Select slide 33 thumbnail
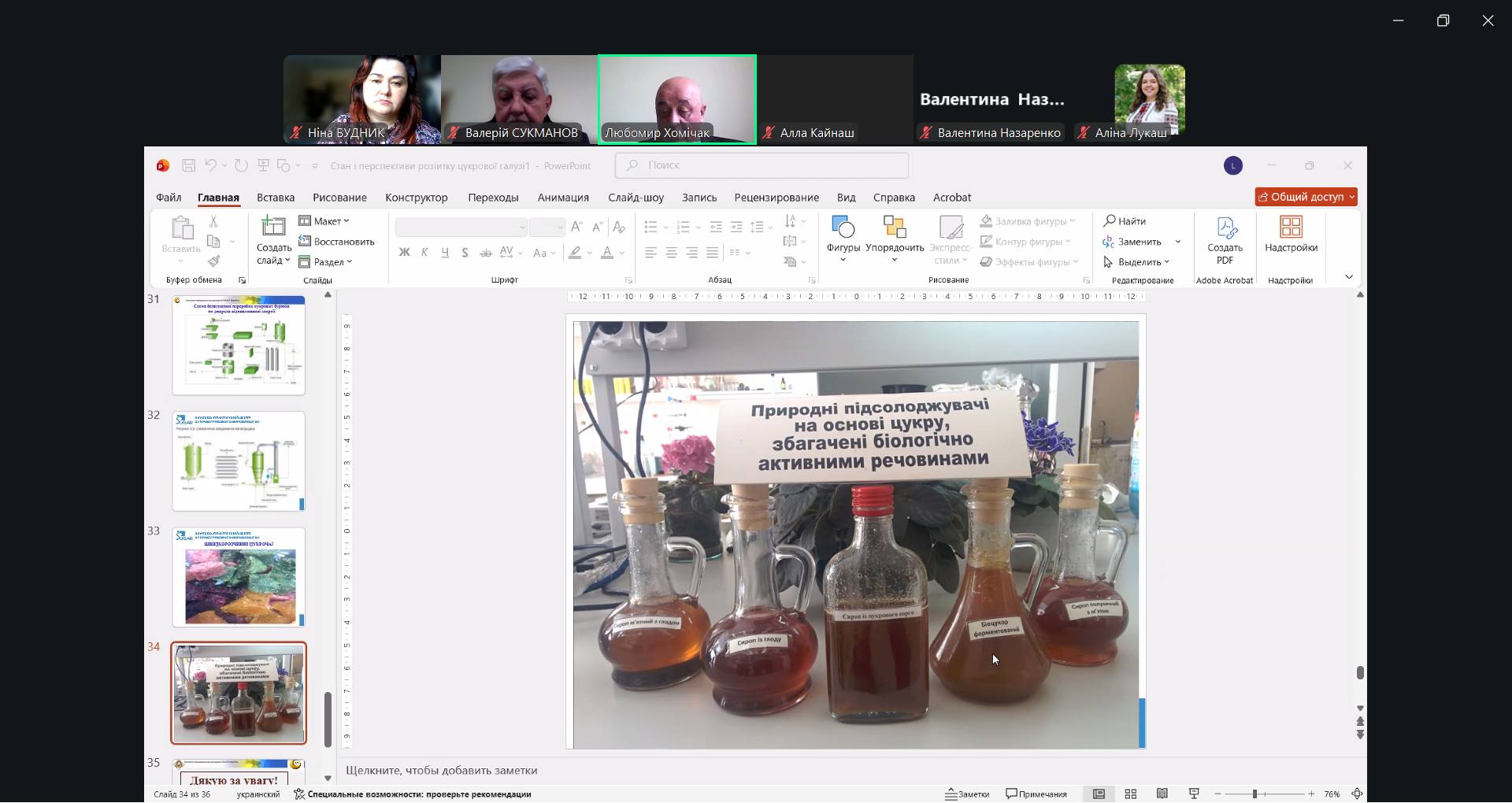 (x=239, y=577)
